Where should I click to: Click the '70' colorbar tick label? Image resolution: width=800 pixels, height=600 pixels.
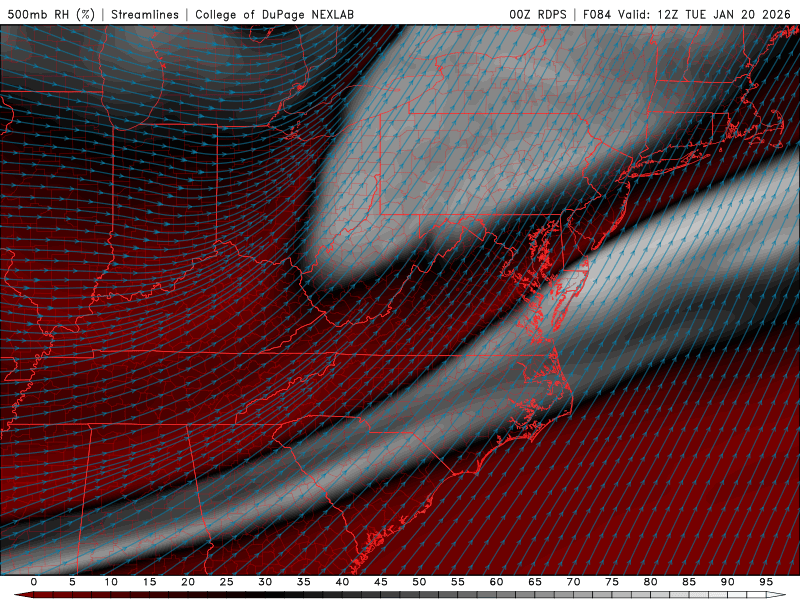pos(573,582)
